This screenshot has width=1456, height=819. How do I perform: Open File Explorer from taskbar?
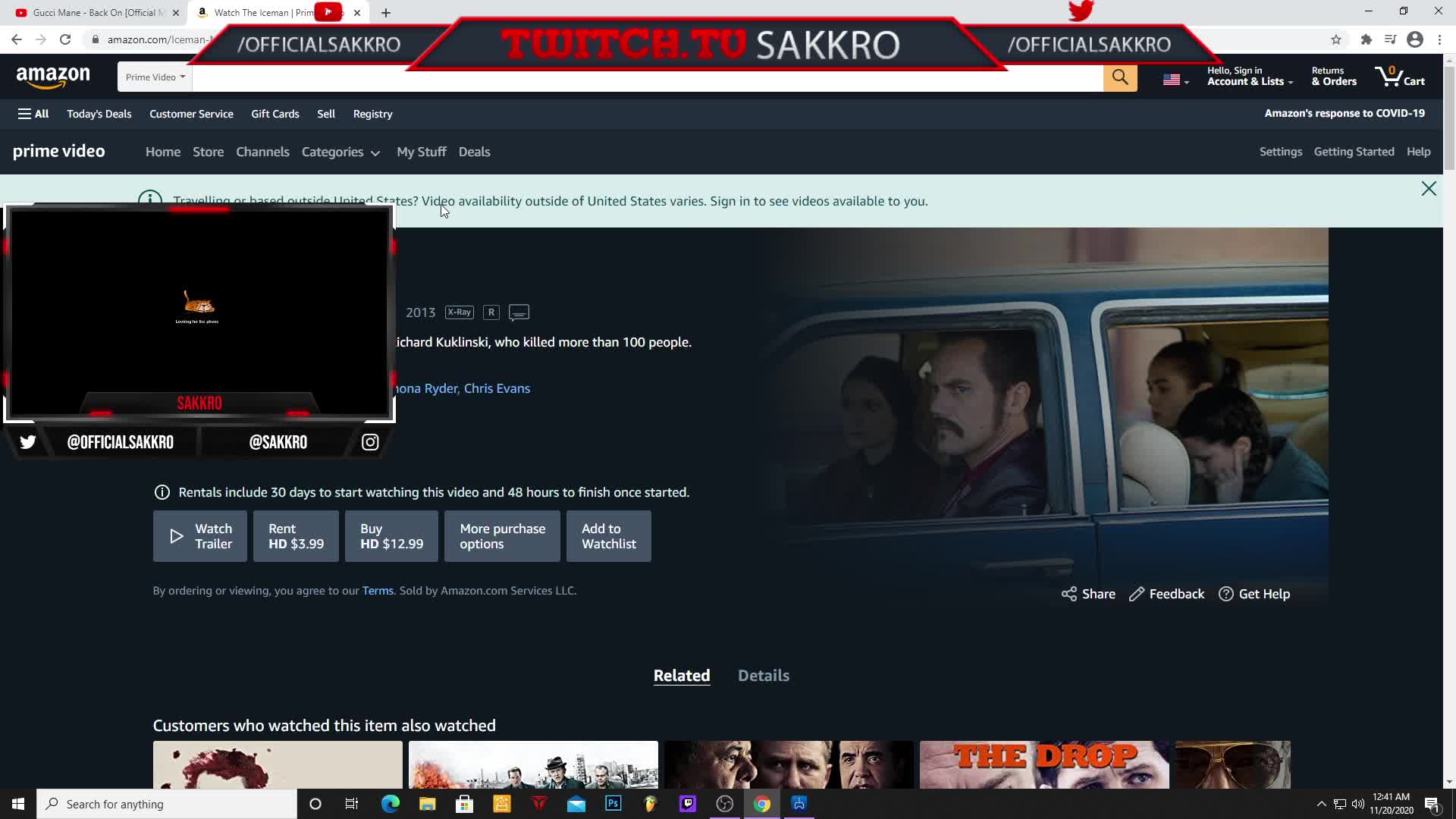click(x=428, y=804)
